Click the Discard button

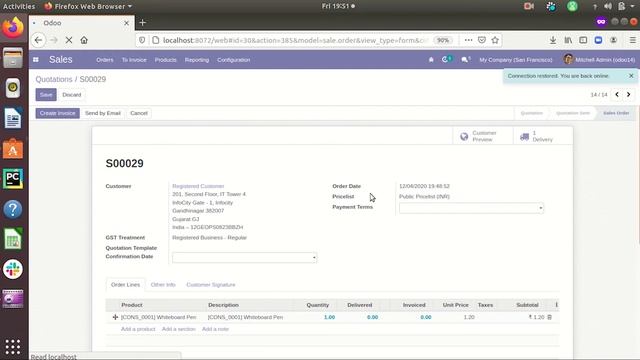[72, 94]
